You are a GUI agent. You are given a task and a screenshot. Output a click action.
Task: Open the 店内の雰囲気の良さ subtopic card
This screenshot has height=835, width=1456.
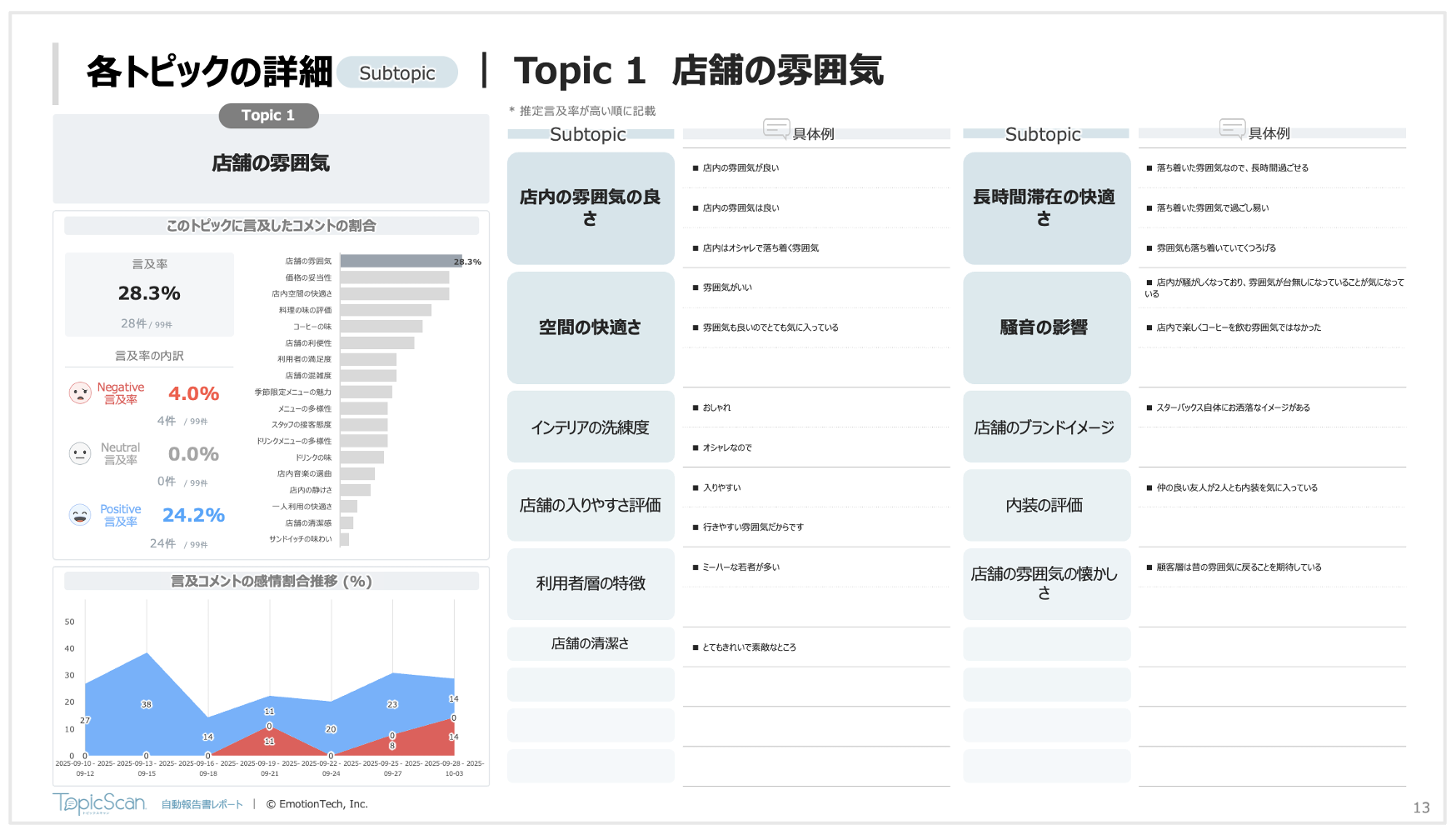(x=590, y=207)
